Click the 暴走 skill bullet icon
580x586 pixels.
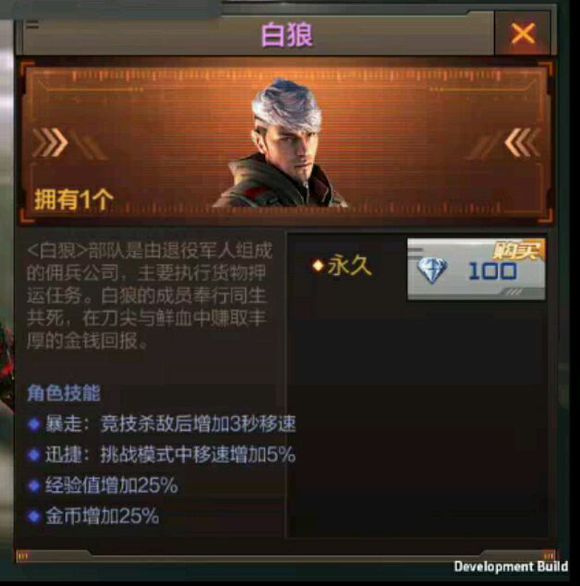point(34,425)
